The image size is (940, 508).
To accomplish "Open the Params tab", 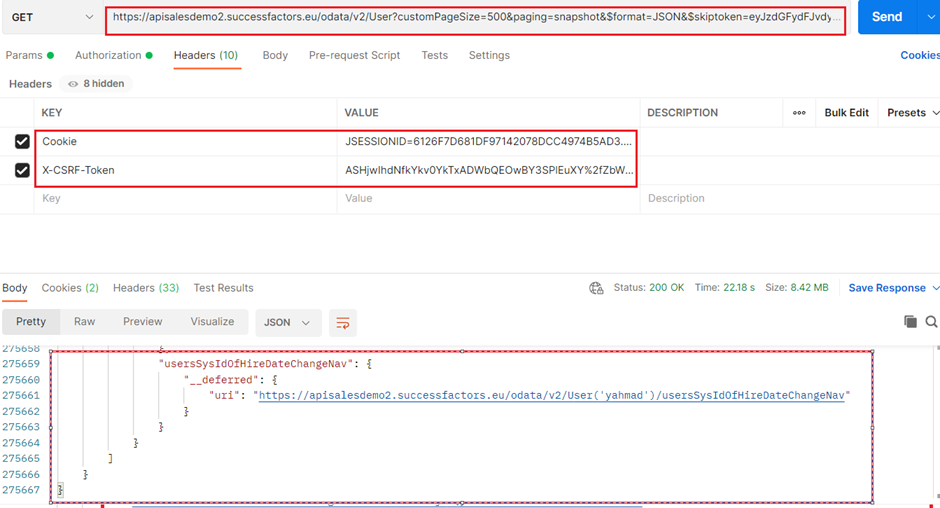I will click(29, 55).
